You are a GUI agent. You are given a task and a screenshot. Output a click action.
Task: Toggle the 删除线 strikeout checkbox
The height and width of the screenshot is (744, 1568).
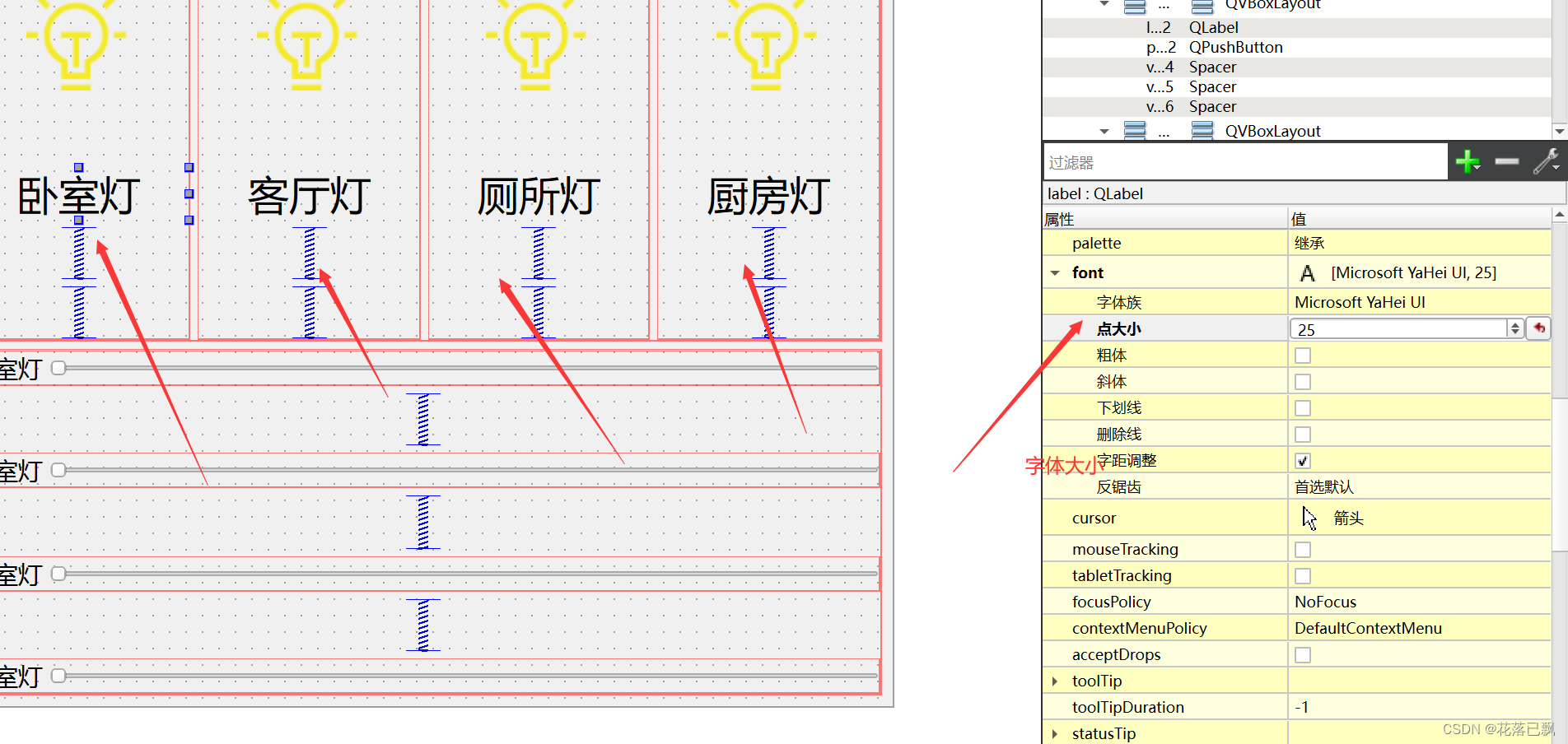[1303, 435]
